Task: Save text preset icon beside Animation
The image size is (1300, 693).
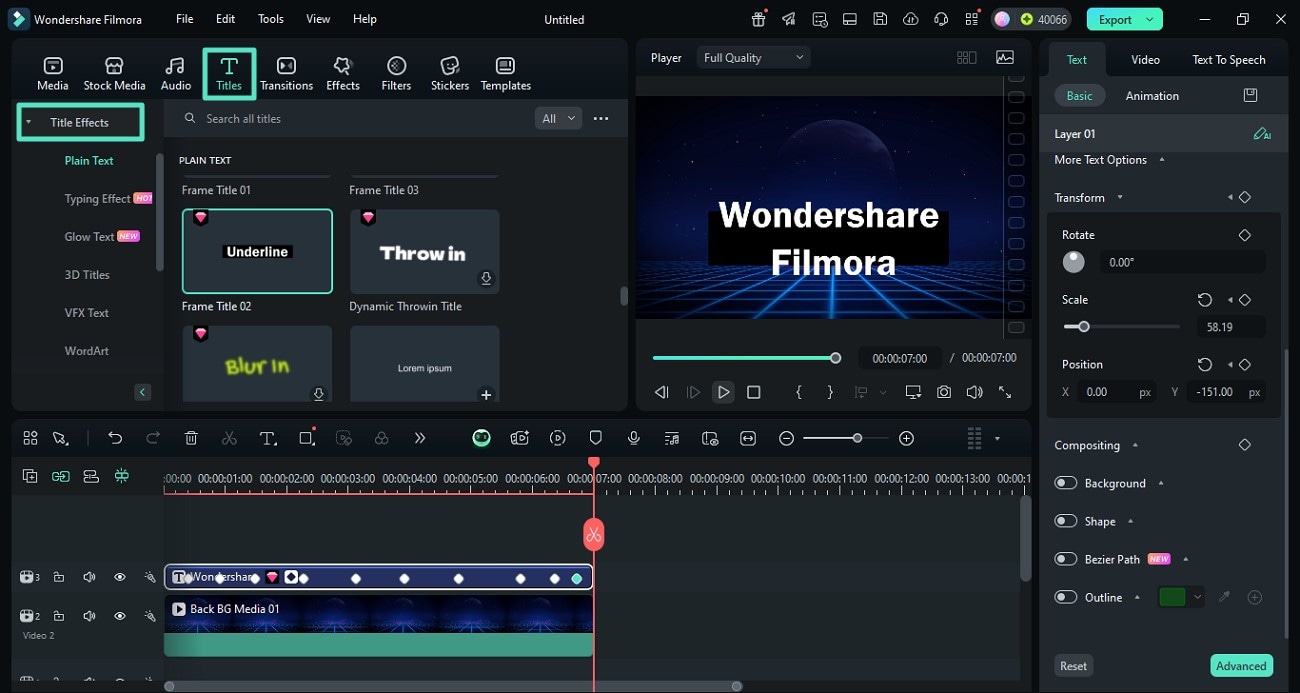Action: coord(1250,95)
